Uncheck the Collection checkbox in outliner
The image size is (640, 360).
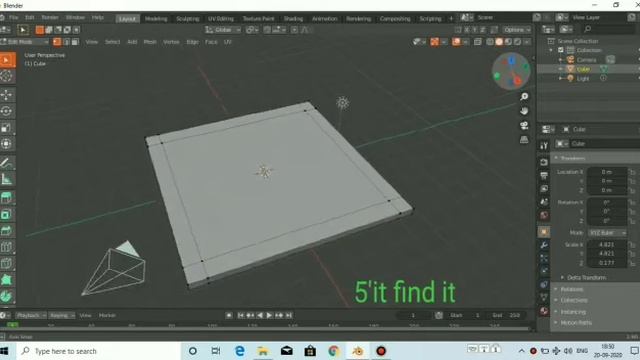(x=561, y=50)
